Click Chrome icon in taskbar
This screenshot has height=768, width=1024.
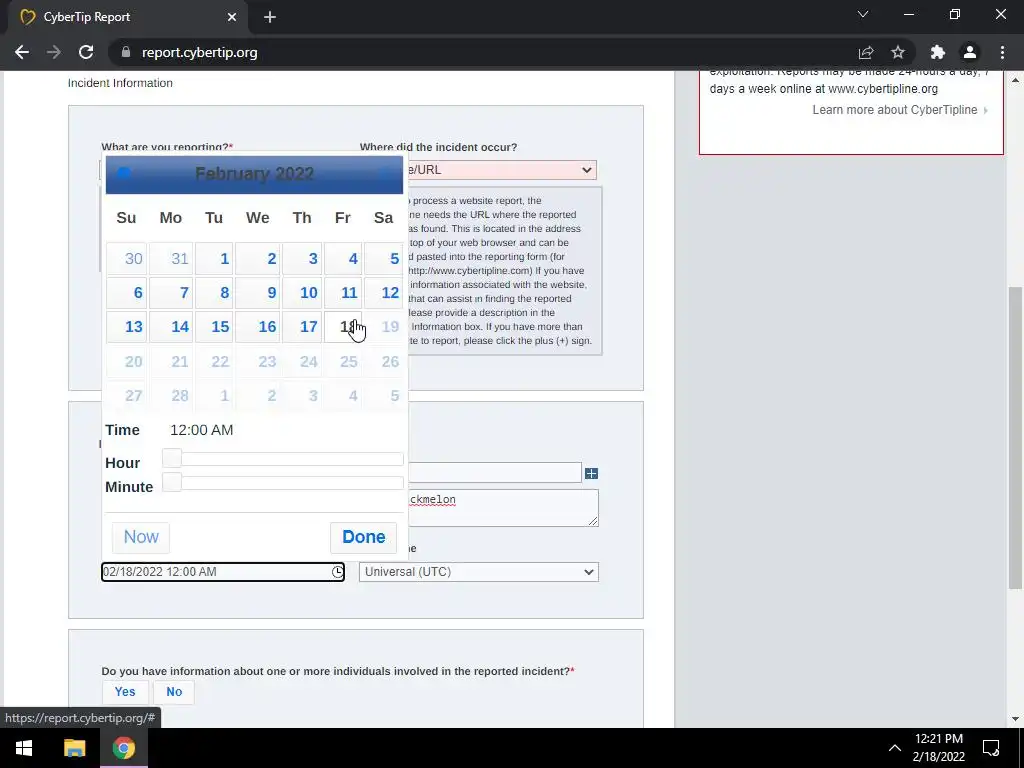click(123, 748)
